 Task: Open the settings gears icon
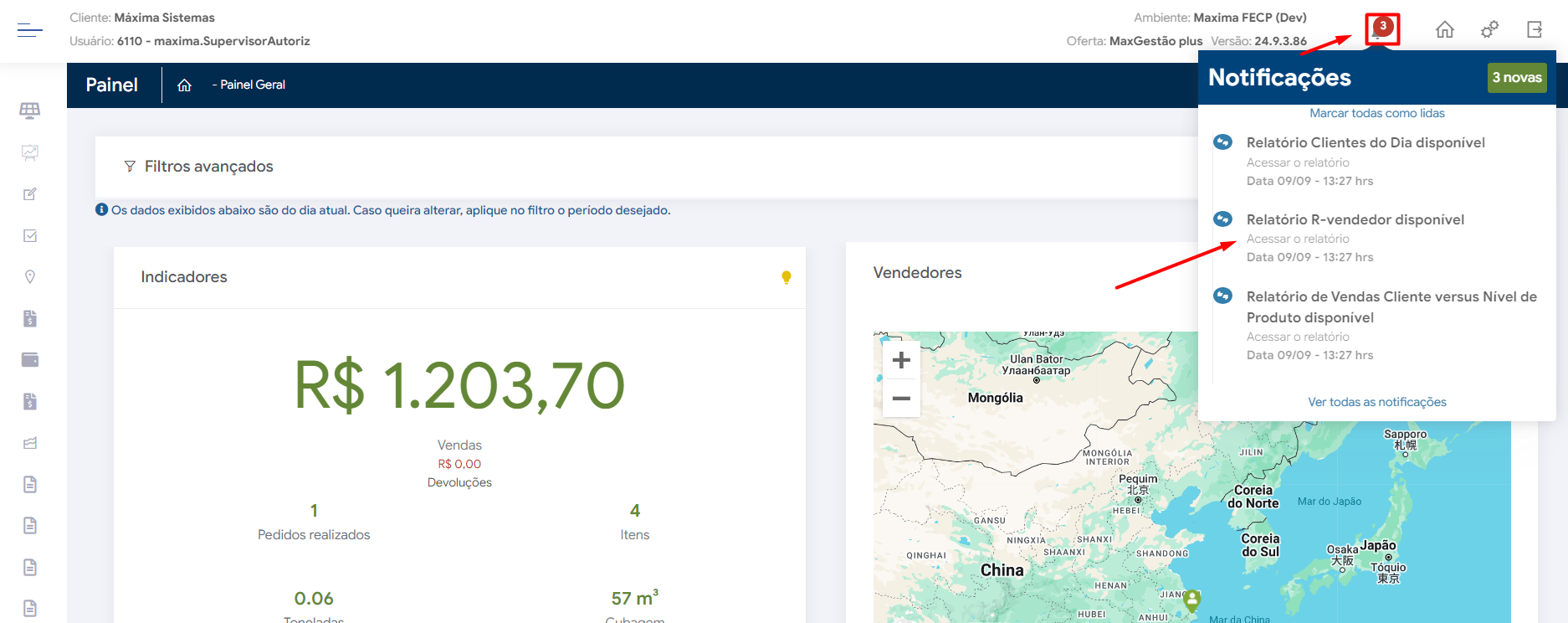(x=1489, y=30)
